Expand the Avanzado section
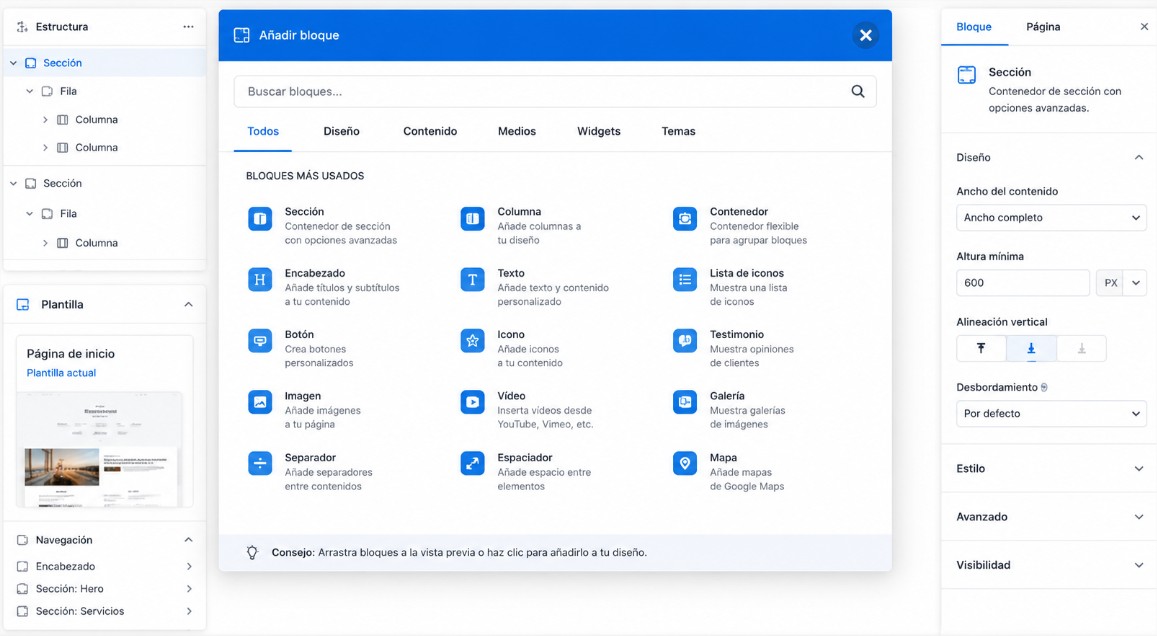The height and width of the screenshot is (636, 1157). [x=1139, y=516]
